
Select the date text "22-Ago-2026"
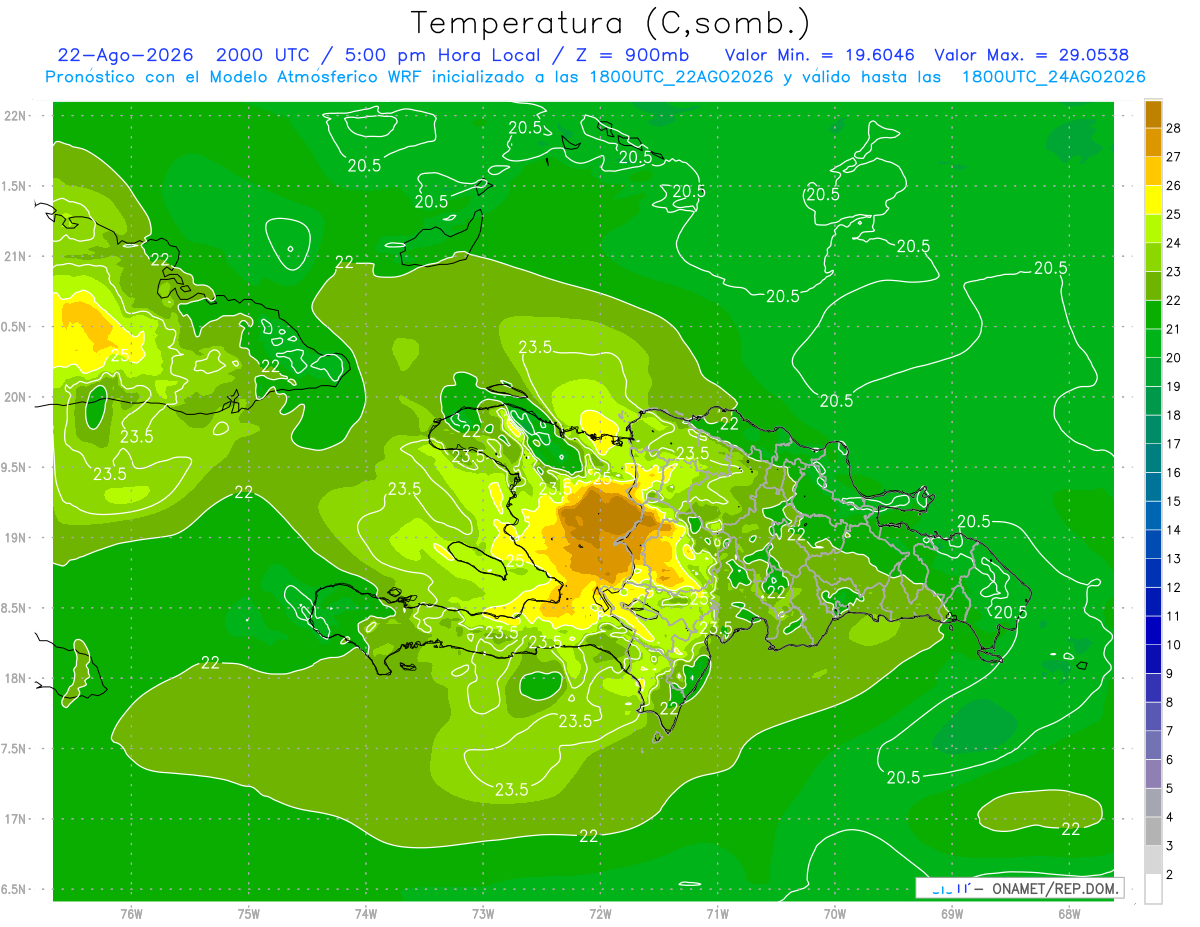[126, 55]
